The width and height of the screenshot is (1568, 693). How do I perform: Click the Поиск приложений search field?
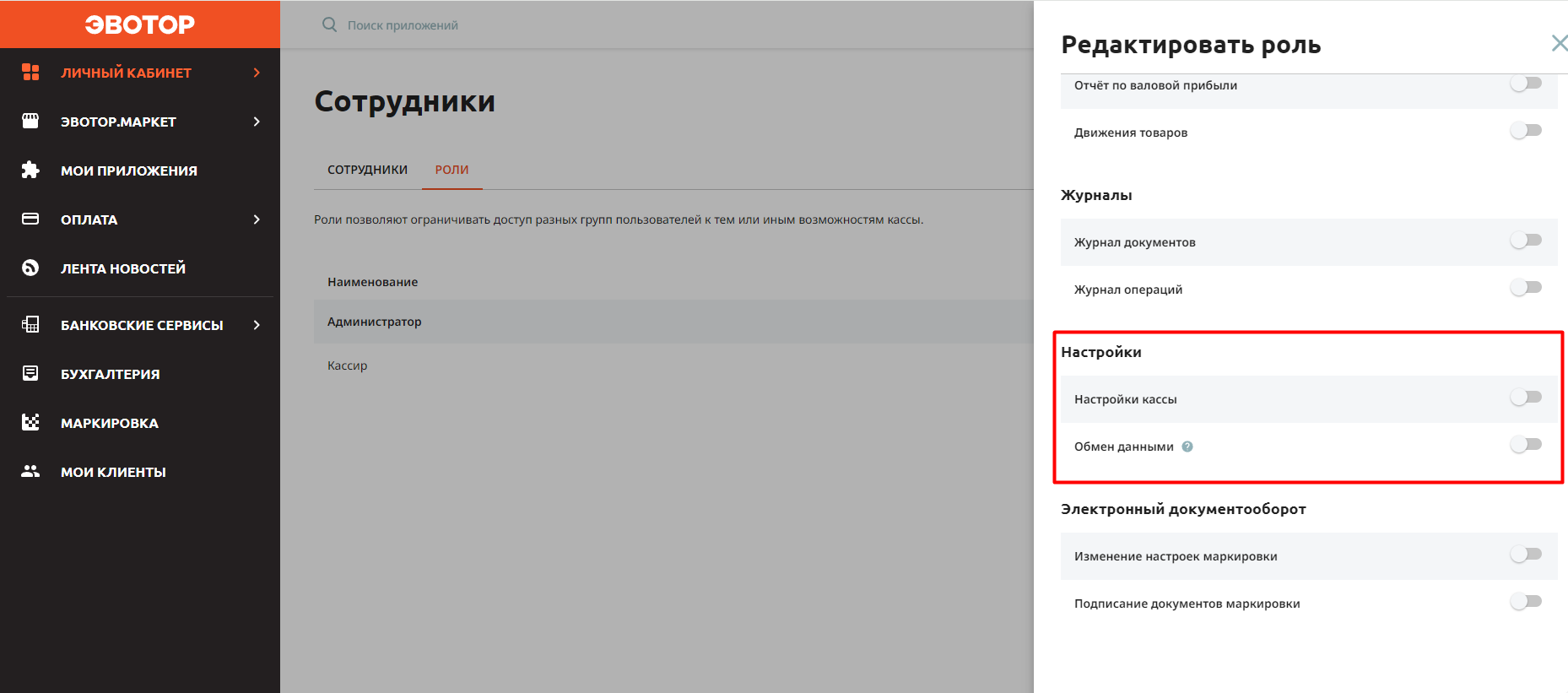pos(403,25)
